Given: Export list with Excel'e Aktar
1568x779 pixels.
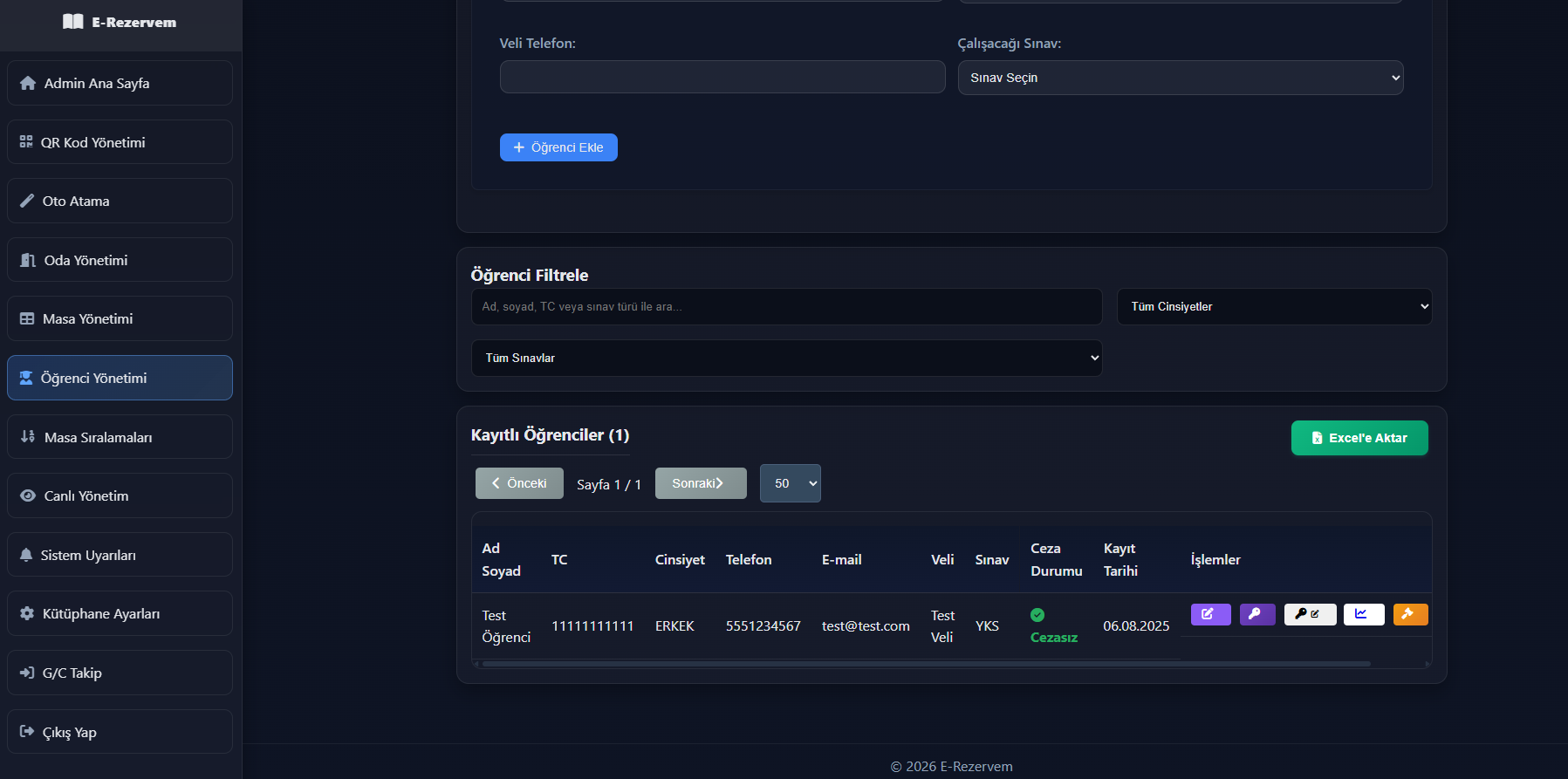Looking at the screenshot, I should [1359, 438].
